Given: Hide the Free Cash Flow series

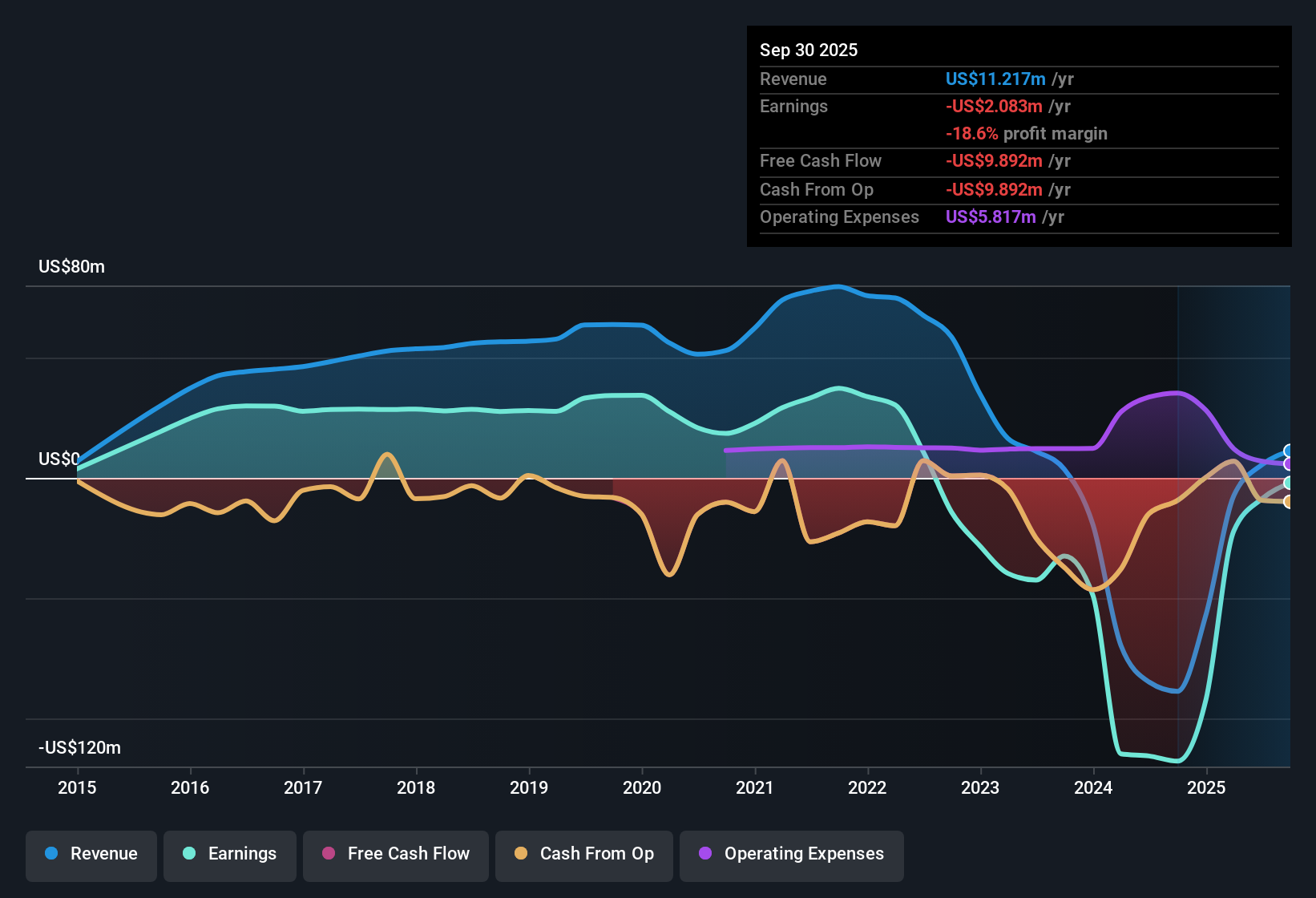Looking at the screenshot, I should 395,854.
